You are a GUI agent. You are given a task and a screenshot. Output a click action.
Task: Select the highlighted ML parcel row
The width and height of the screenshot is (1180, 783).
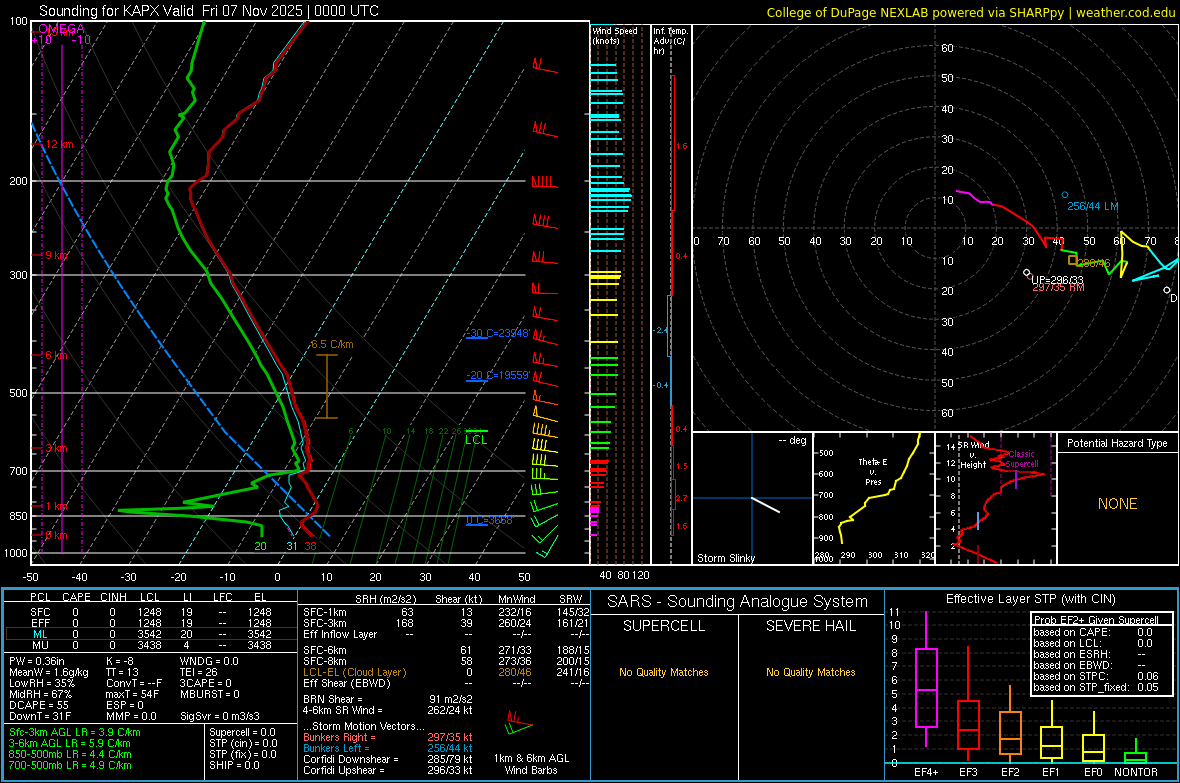(x=150, y=634)
